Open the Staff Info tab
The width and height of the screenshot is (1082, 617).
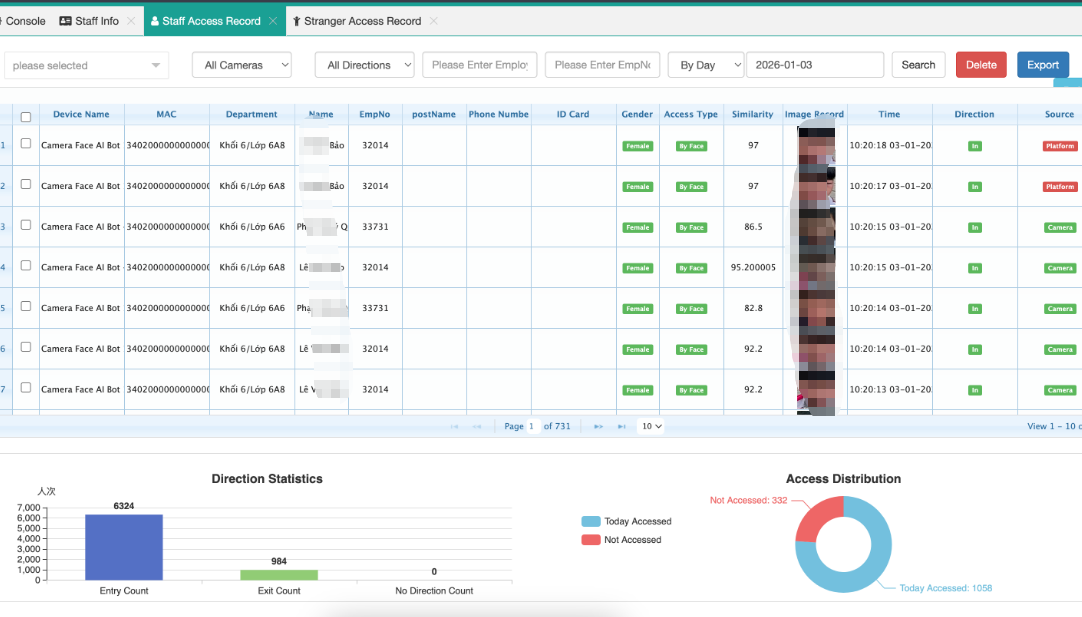[x=95, y=21]
